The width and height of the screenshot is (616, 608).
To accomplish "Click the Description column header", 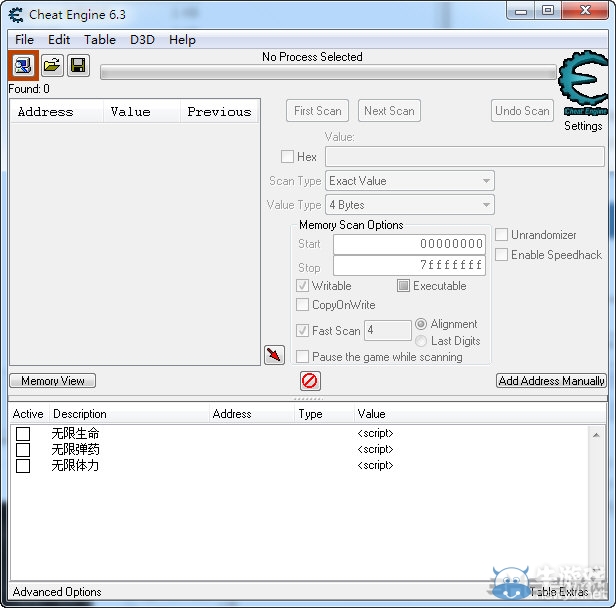I will tap(129, 414).
